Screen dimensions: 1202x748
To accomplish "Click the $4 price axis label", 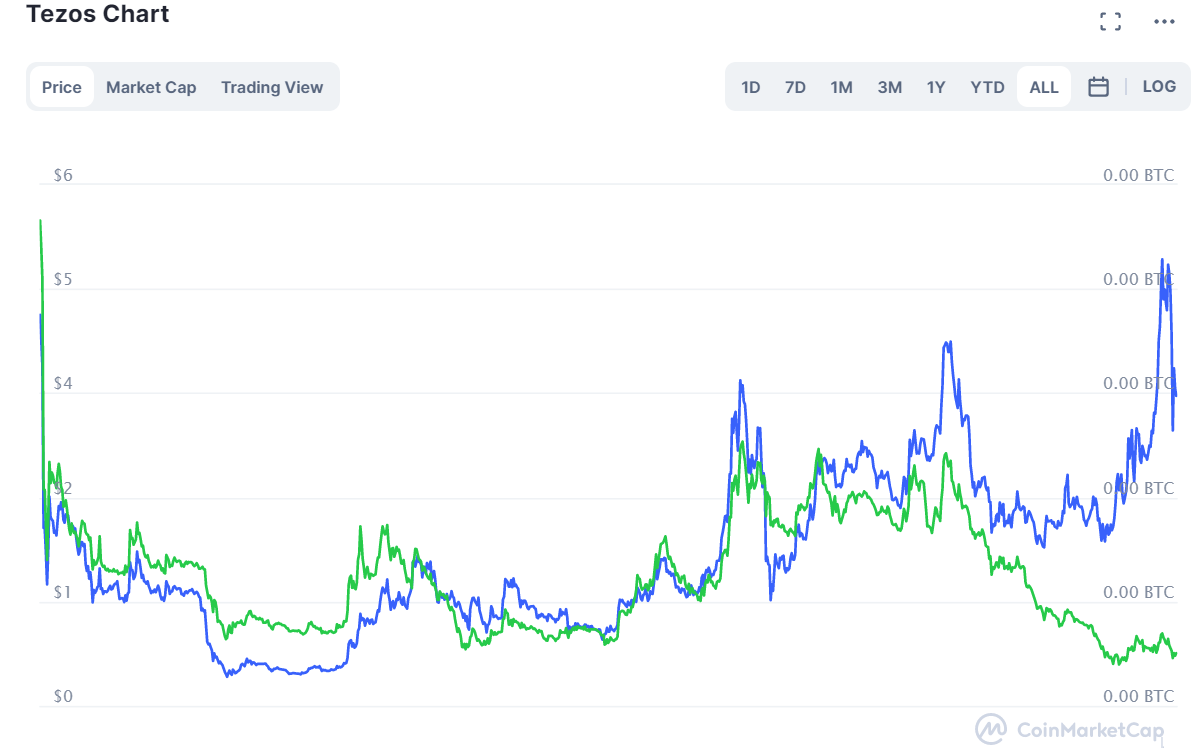I will (x=63, y=383).
